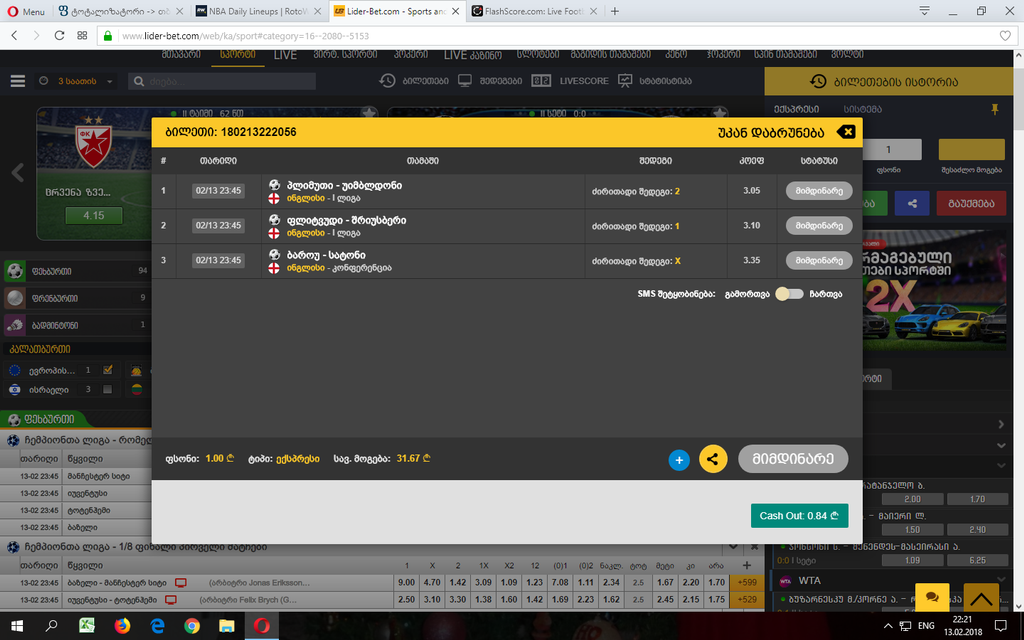
Task: Open a new browser tab
Action: tap(615, 11)
